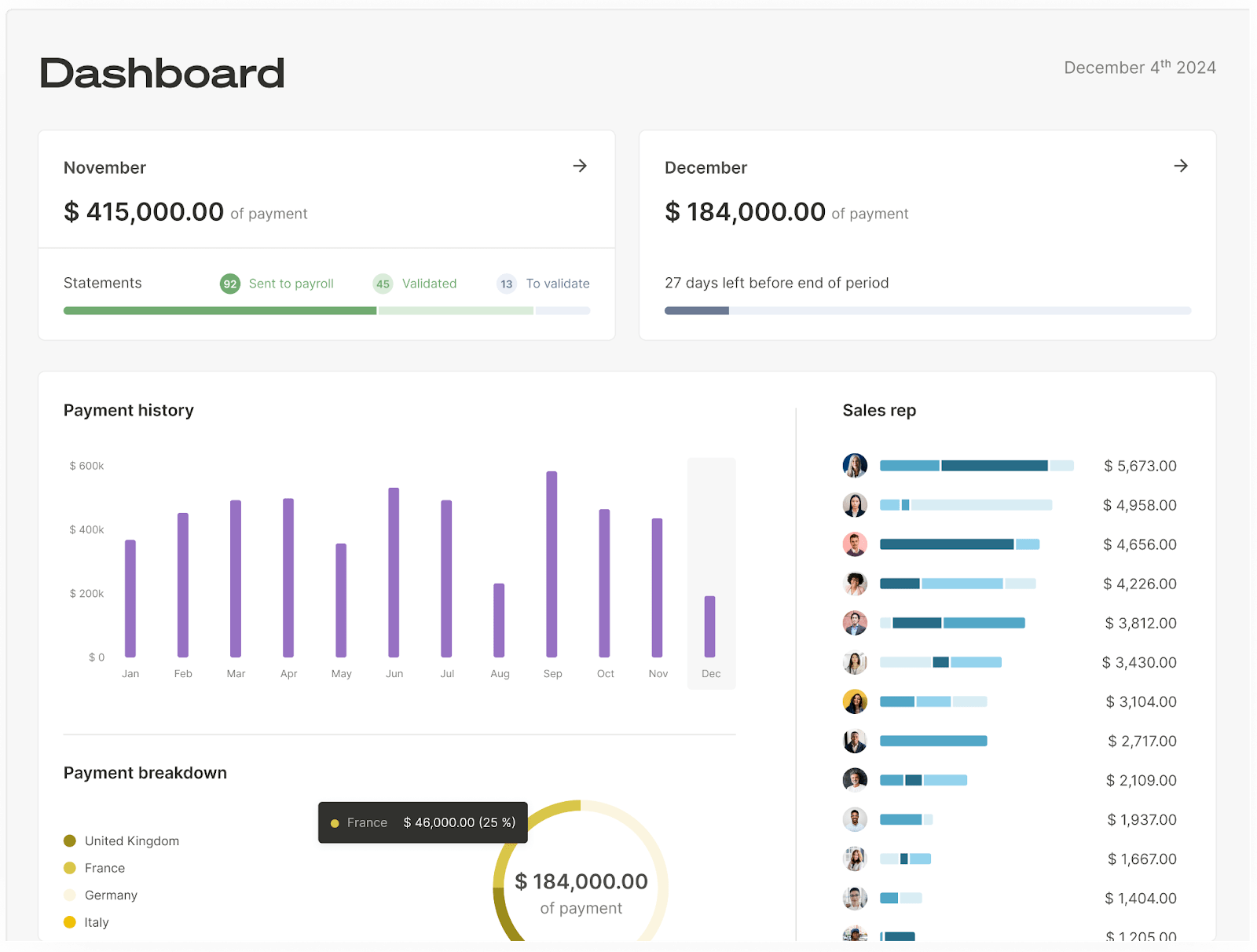Click the top sales rep's avatar
This screenshot has height=952, width=1257.
[x=855, y=465]
